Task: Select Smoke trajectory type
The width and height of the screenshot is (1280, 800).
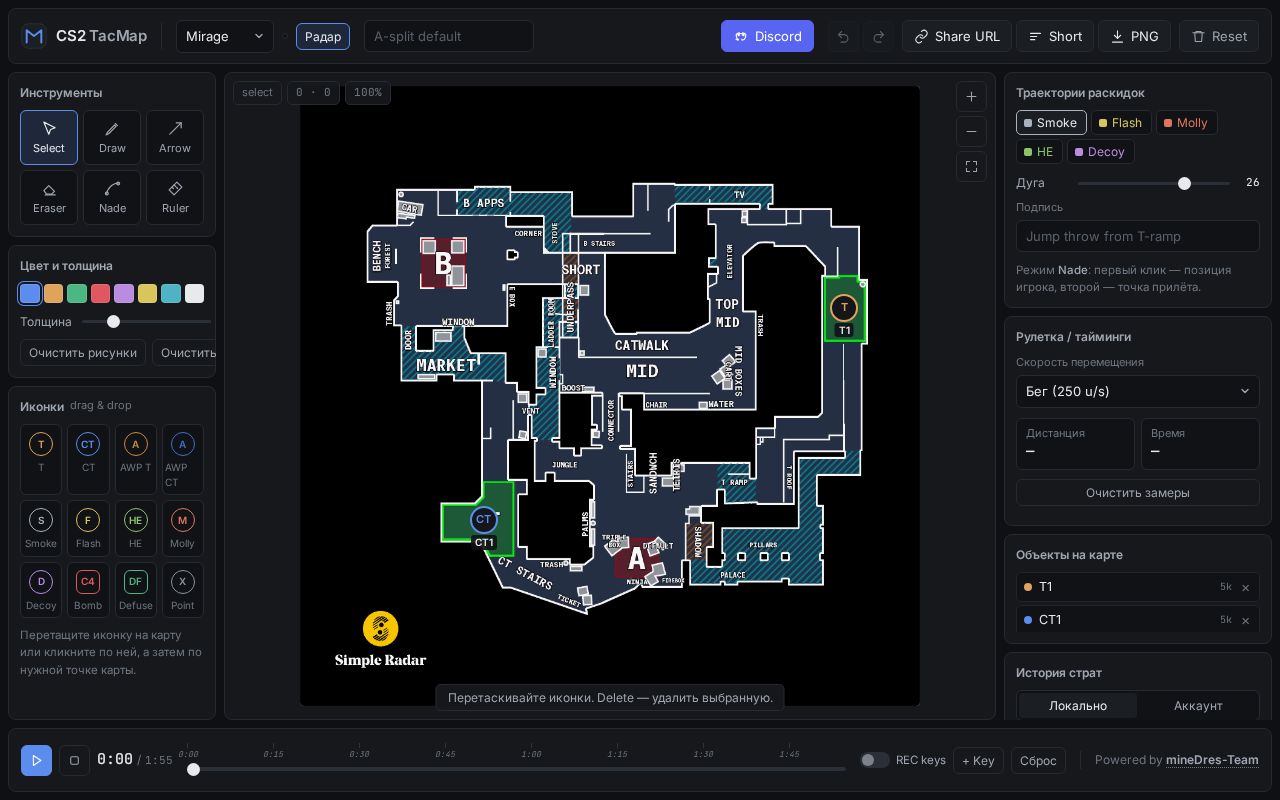Action: [x=1051, y=123]
